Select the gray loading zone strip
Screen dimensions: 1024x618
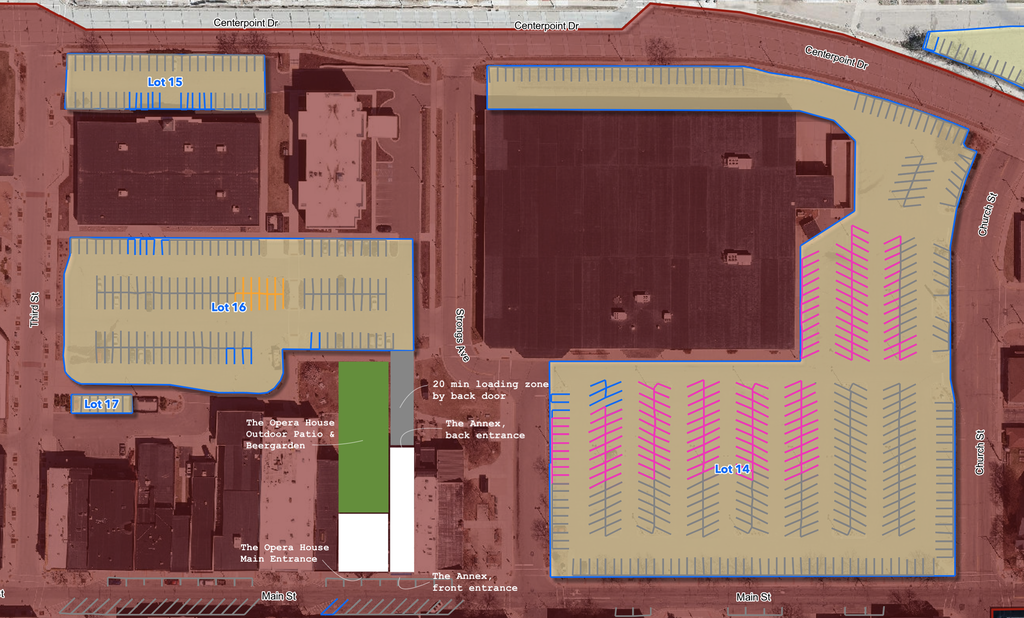[x=402, y=398]
